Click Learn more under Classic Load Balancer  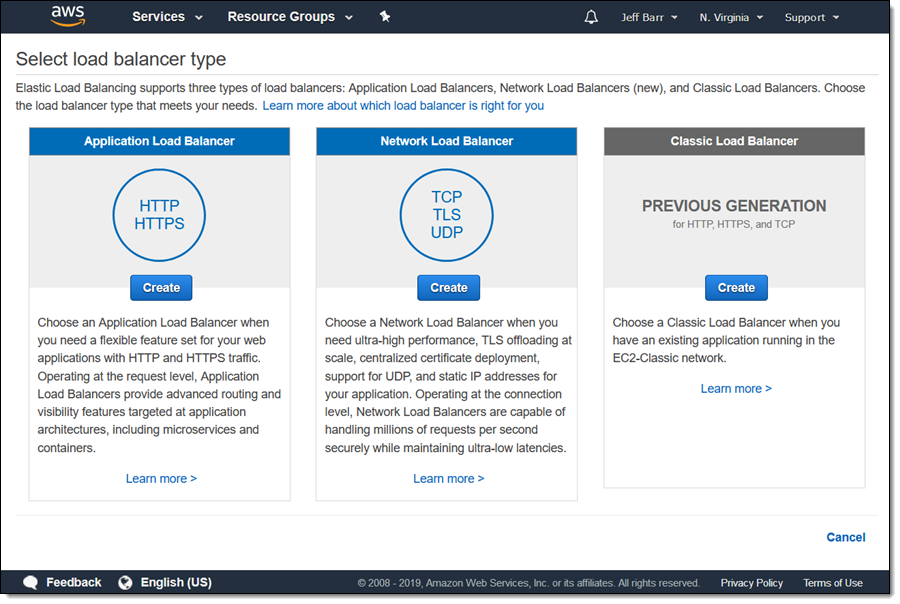(736, 388)
